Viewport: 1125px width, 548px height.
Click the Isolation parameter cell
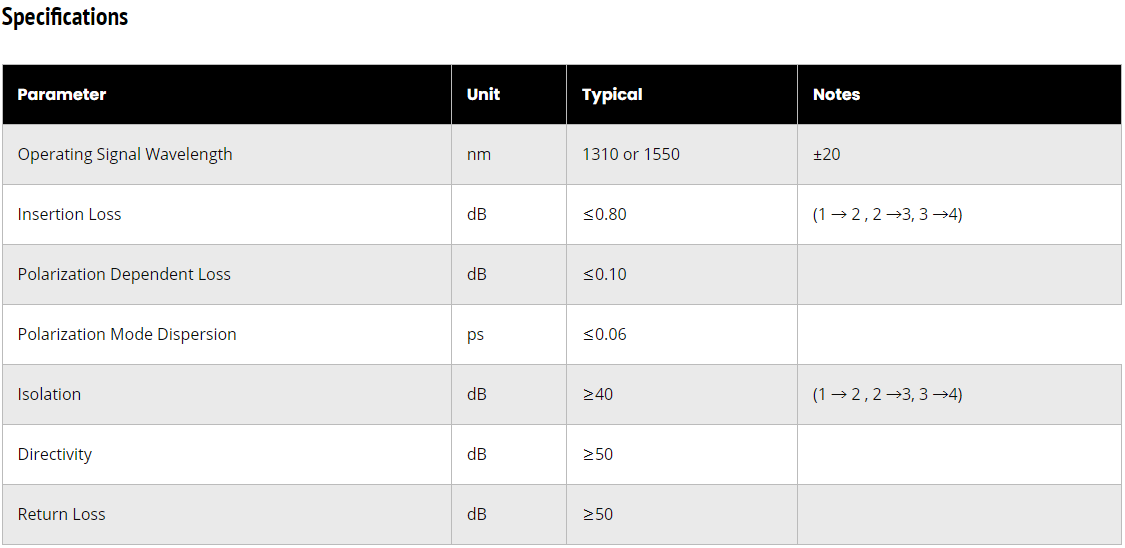49,395
